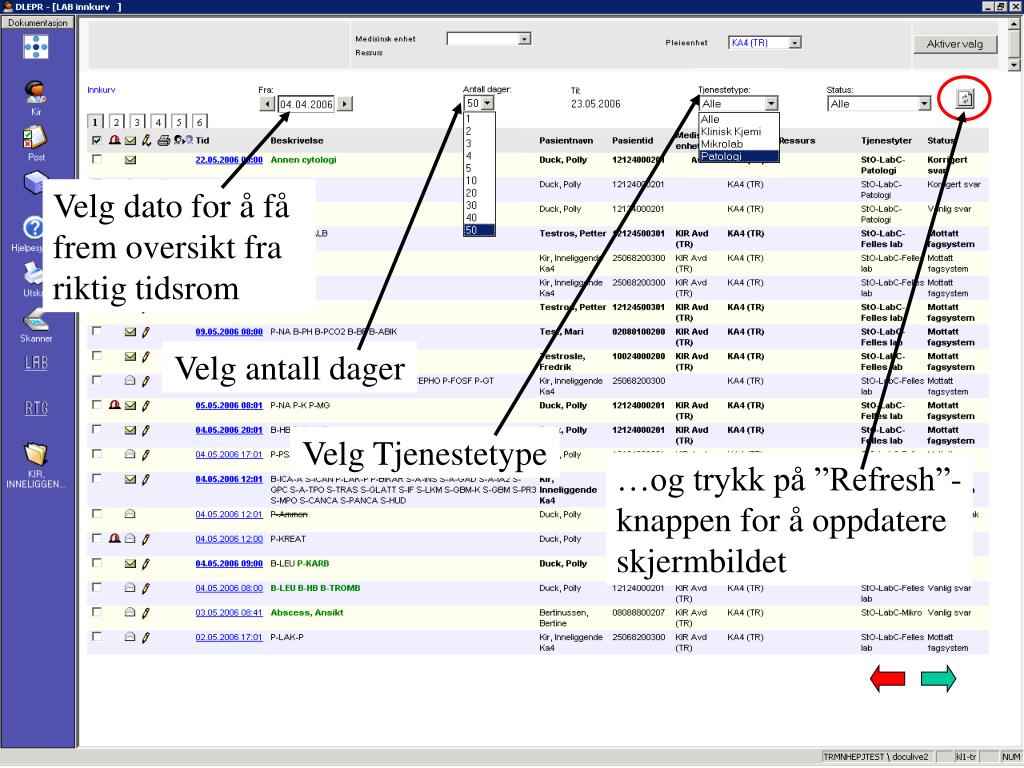Open the LAB module icon
The width and height of the screenshot is (1024, 768).
(36, 362)
